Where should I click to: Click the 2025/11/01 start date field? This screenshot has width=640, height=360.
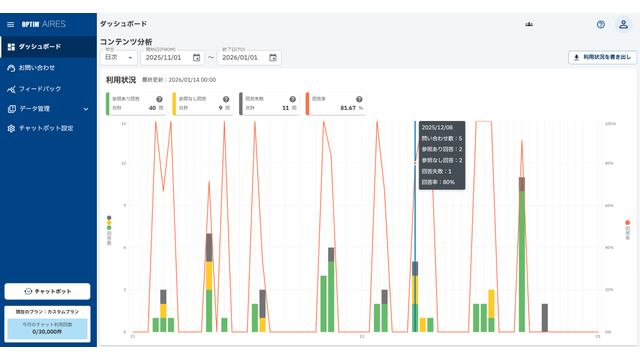pos(172,58)
